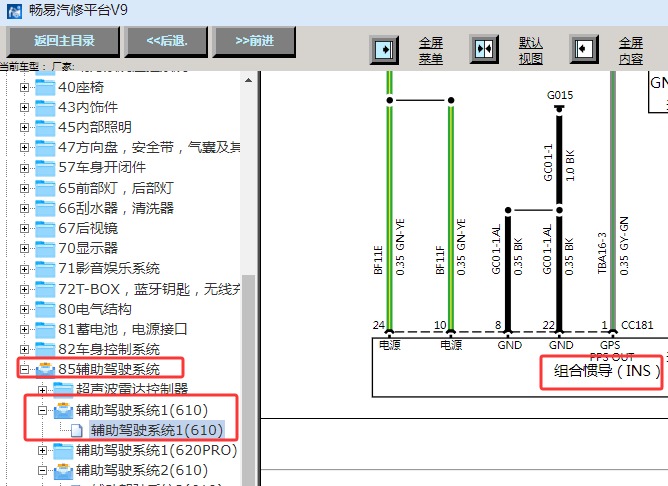Expand the 71影音娱乐系统 tree node
The width and height of the screenshot is (668, 486).
[x=24, y=269]
